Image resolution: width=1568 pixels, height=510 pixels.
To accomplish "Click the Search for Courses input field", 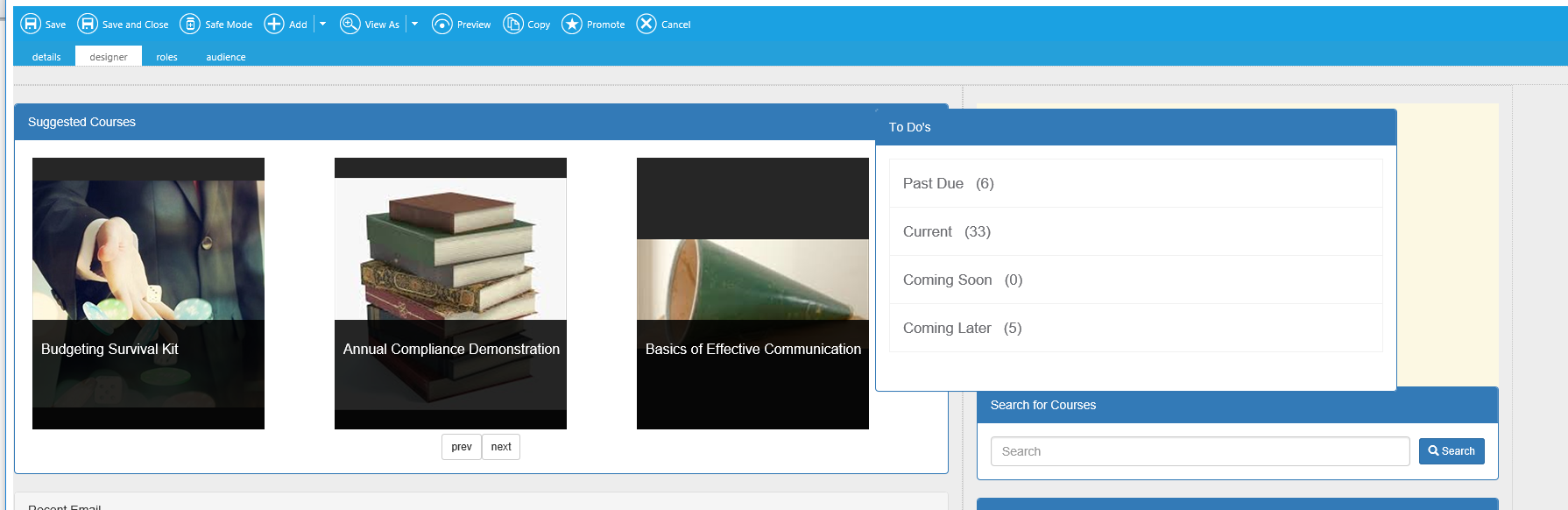I will 1199,451.
